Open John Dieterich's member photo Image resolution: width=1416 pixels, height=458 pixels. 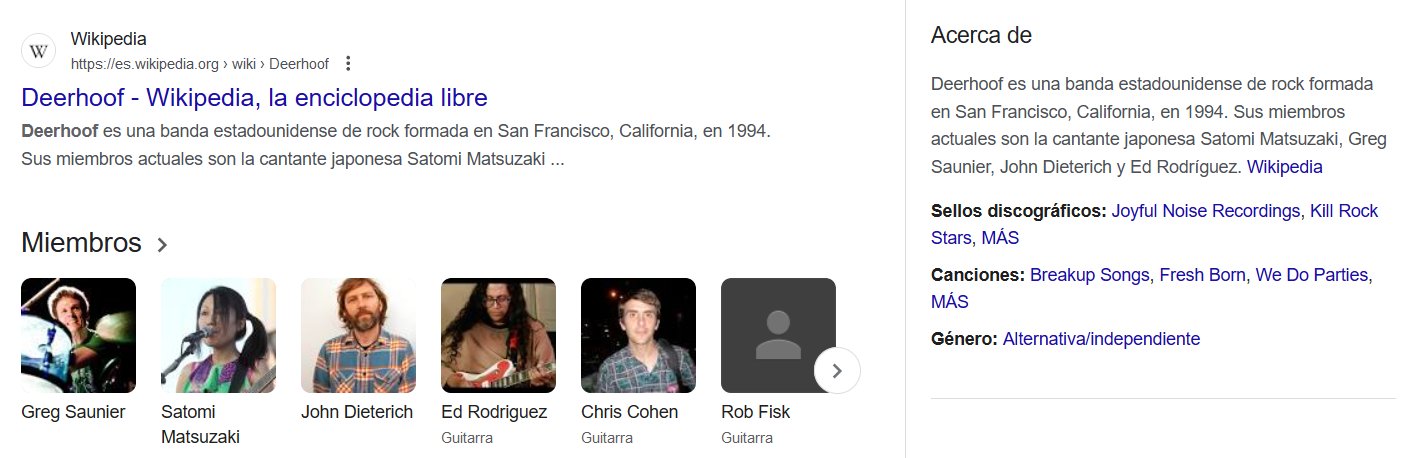point(358,335)
